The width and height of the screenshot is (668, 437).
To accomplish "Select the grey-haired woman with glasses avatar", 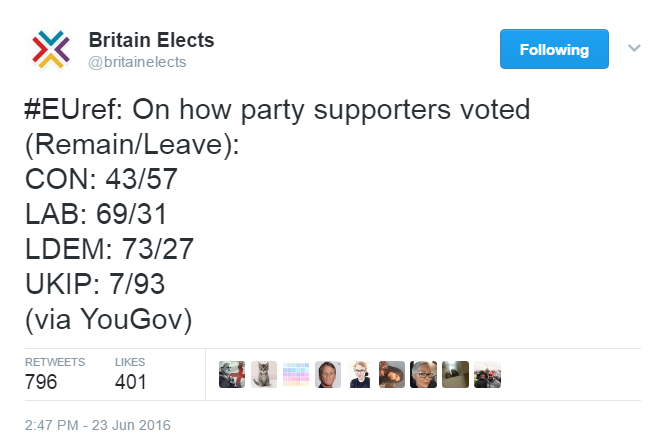I will (424, 374).
